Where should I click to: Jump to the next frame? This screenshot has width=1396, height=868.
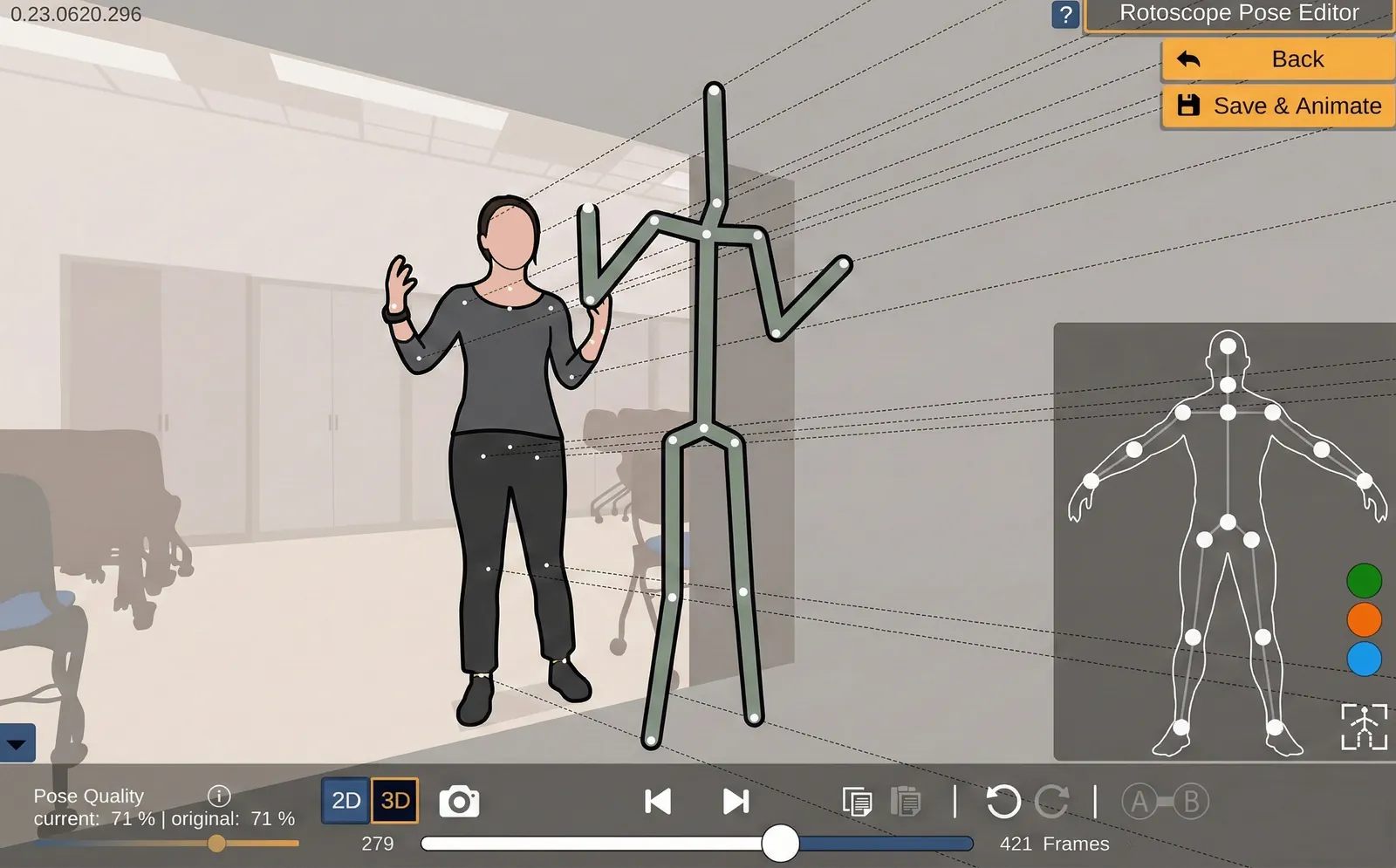[x=736, y=802]
